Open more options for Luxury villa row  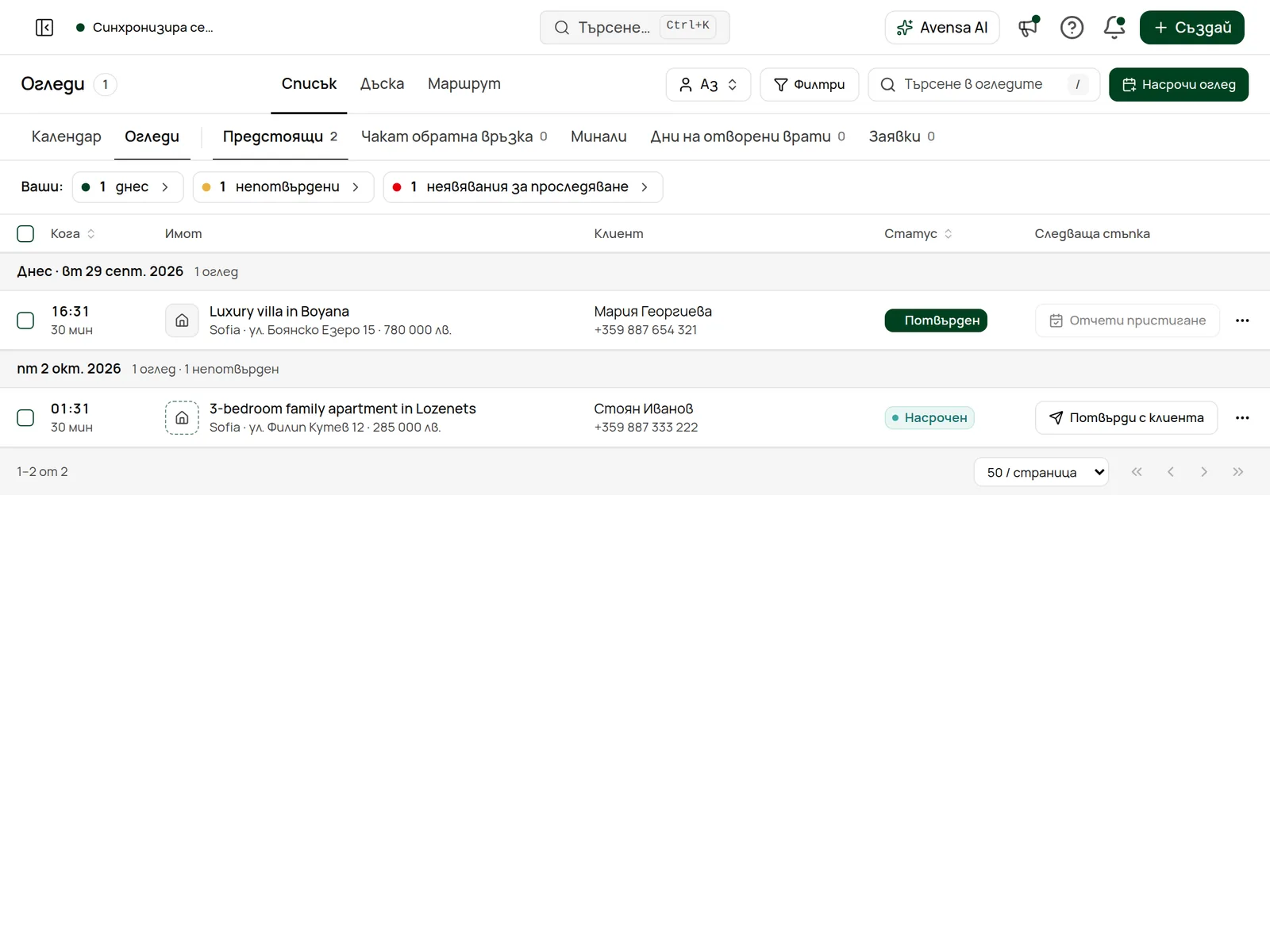point(1242,321)
